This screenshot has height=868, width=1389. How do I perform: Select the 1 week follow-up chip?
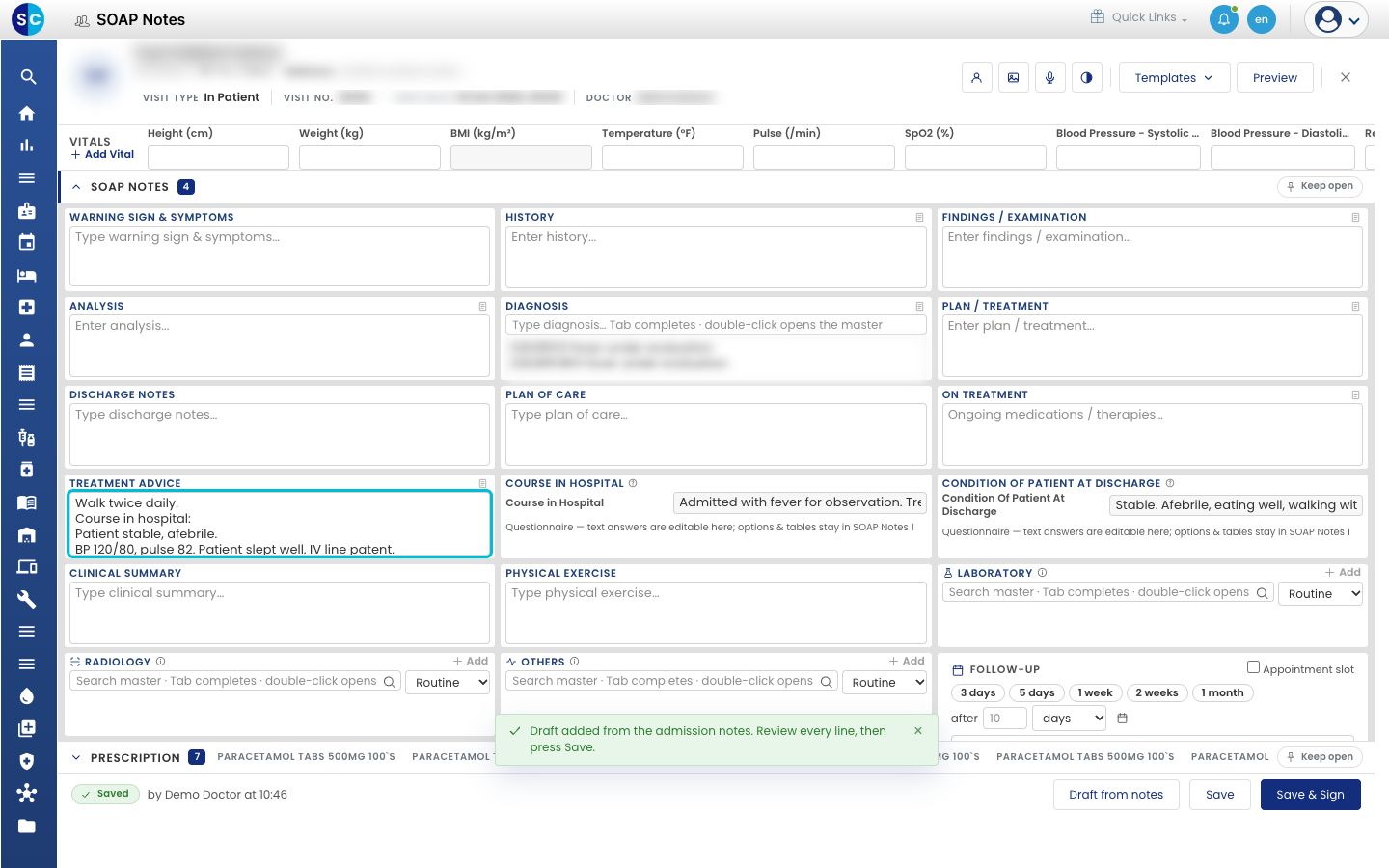[x=1095, y=692]
